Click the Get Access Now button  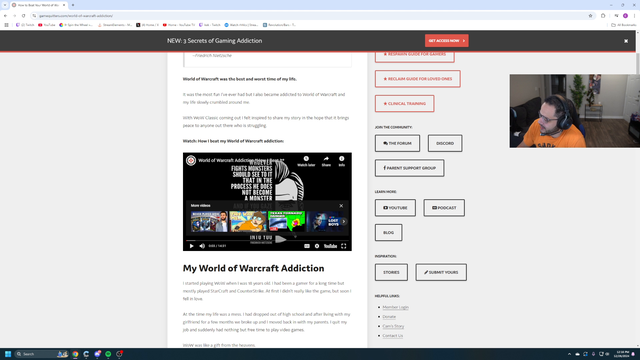(447, 41)
